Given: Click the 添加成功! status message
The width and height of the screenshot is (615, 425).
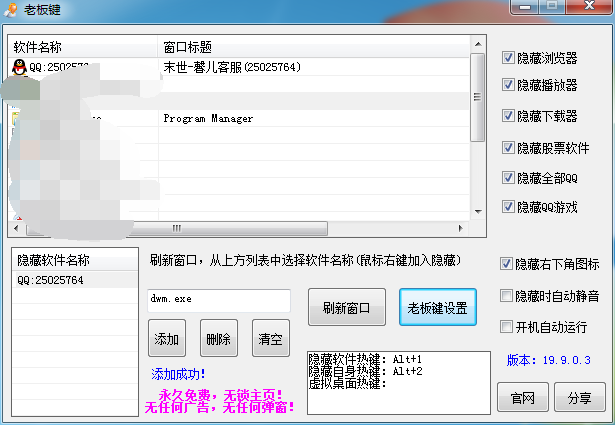Looking at the screenshot, I should [178, 374].
